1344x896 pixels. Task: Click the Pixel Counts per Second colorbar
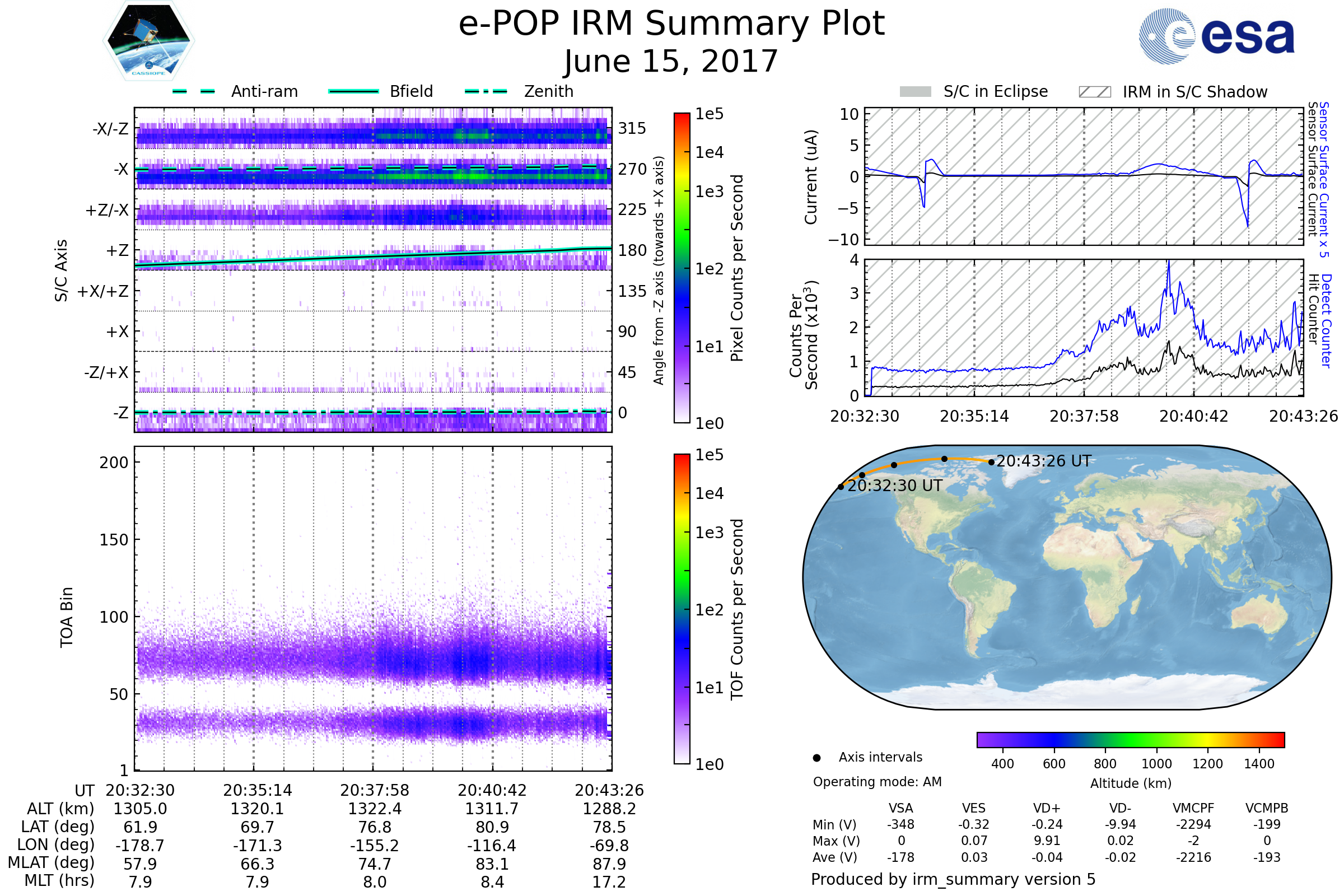coord(682,268)
